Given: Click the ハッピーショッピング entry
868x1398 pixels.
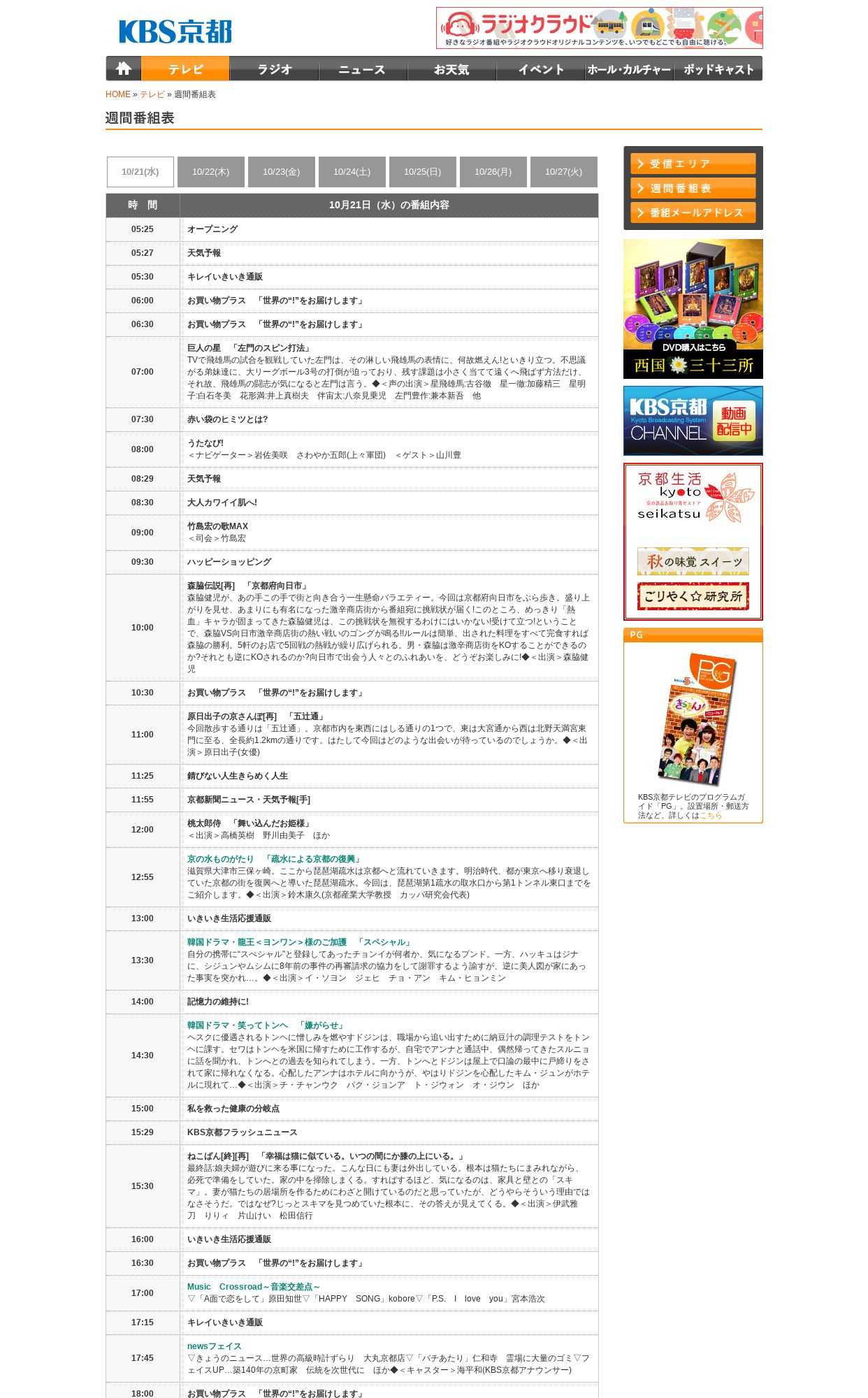Looking at the screenshot, I should click(229, 562).
